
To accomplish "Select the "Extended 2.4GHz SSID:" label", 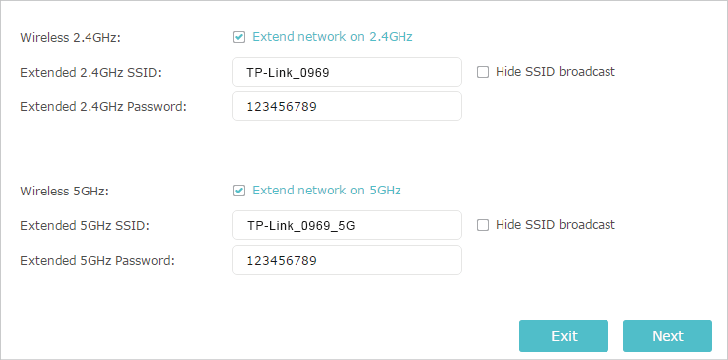I will [91, 72].
